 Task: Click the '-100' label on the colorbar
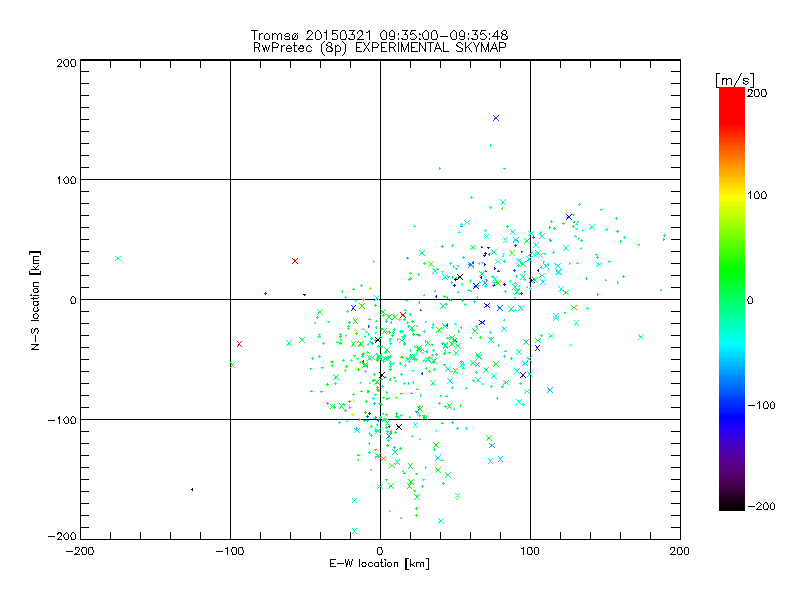click(x=761, y=405)
